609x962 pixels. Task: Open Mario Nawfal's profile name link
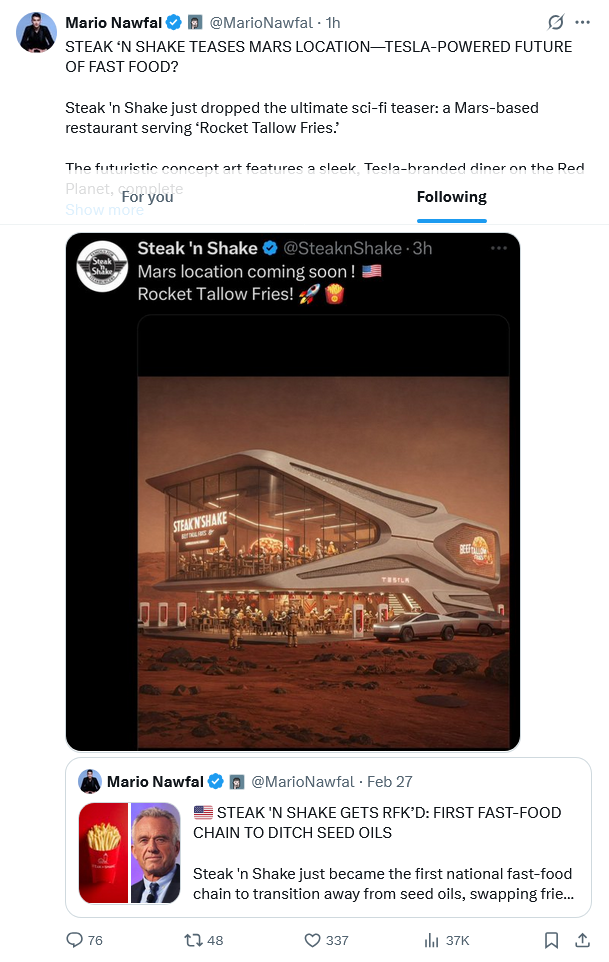(x=108, y=22)
